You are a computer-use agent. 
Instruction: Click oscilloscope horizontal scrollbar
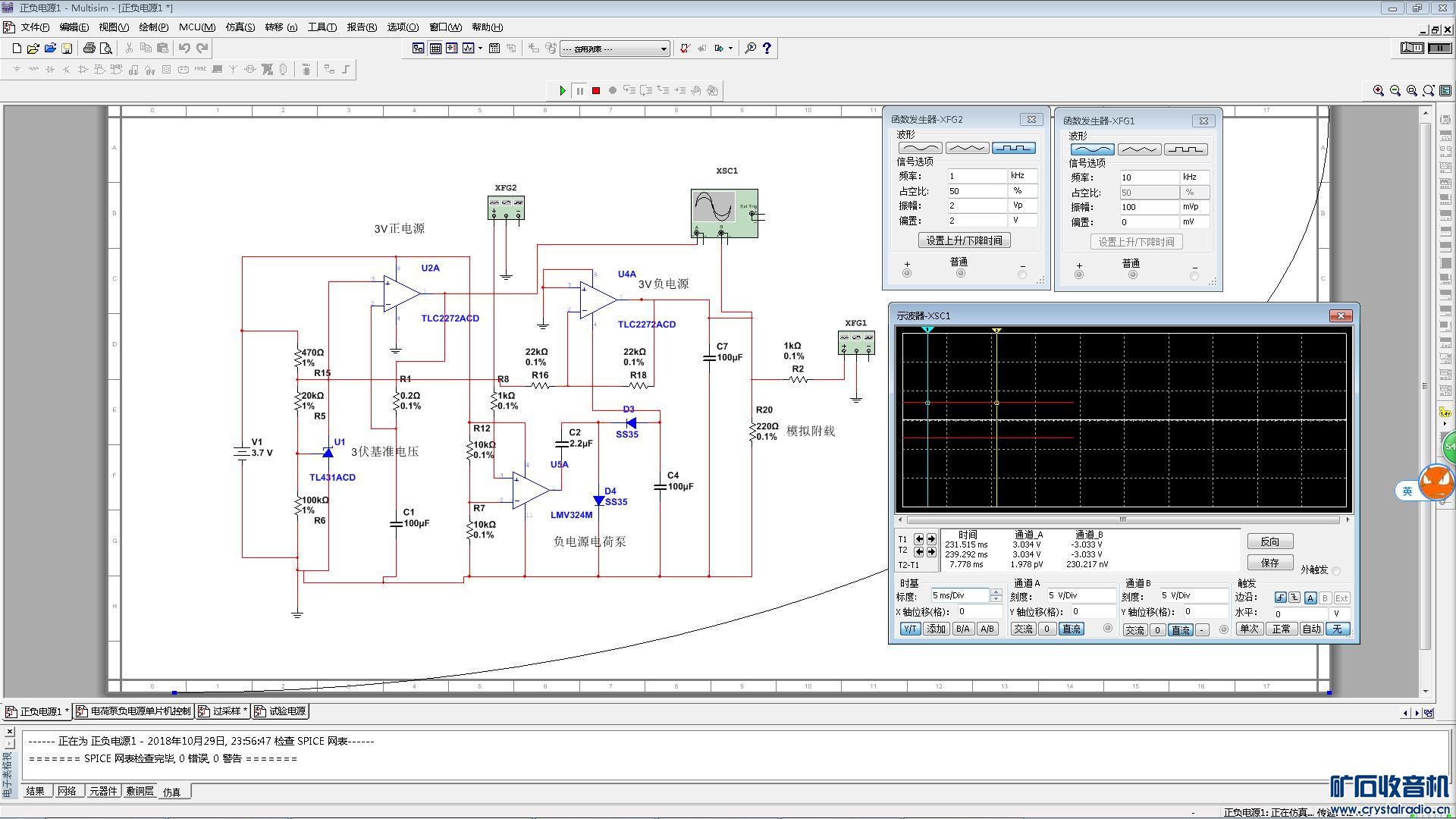pyautogui.click(x=1122, y=520)
